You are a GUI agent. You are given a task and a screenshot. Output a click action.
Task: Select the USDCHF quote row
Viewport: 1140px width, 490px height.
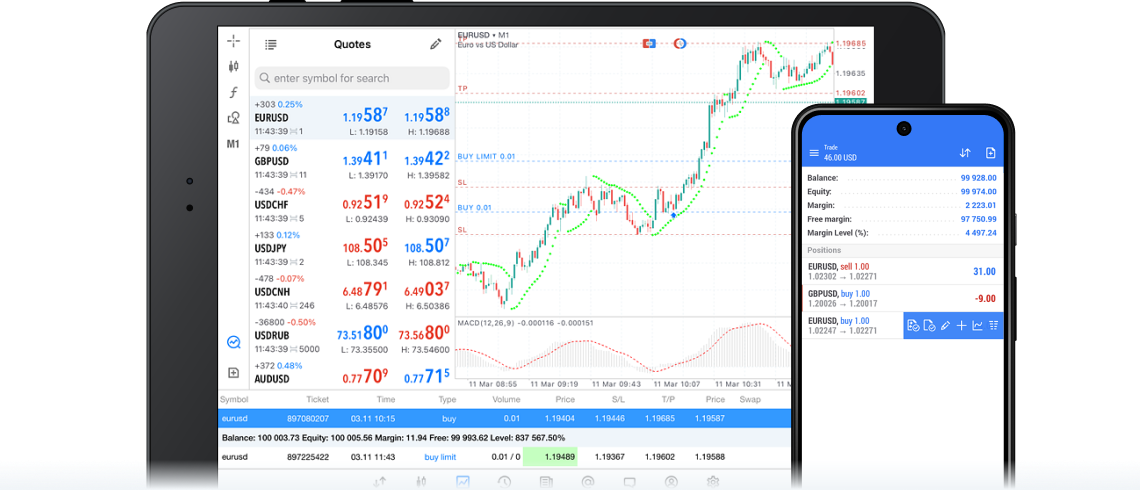point(352,205)
